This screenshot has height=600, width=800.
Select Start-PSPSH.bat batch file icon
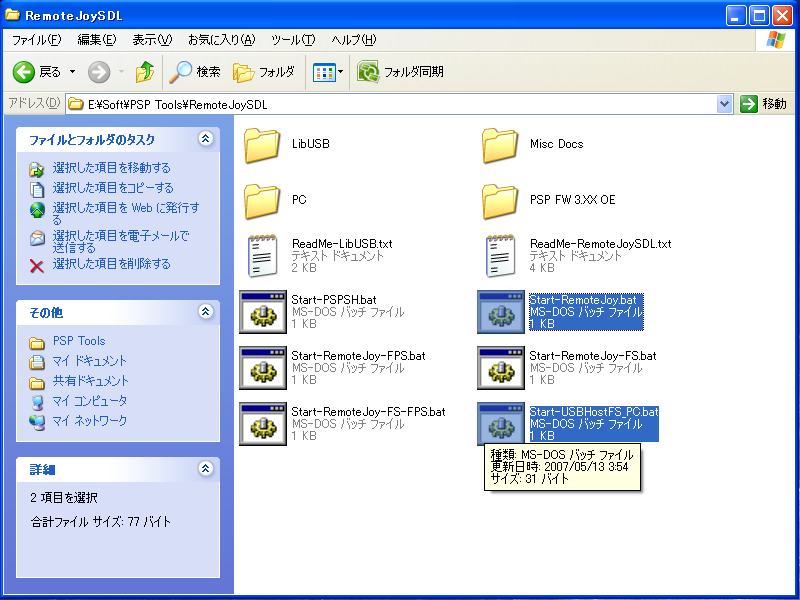click(263, 312)
